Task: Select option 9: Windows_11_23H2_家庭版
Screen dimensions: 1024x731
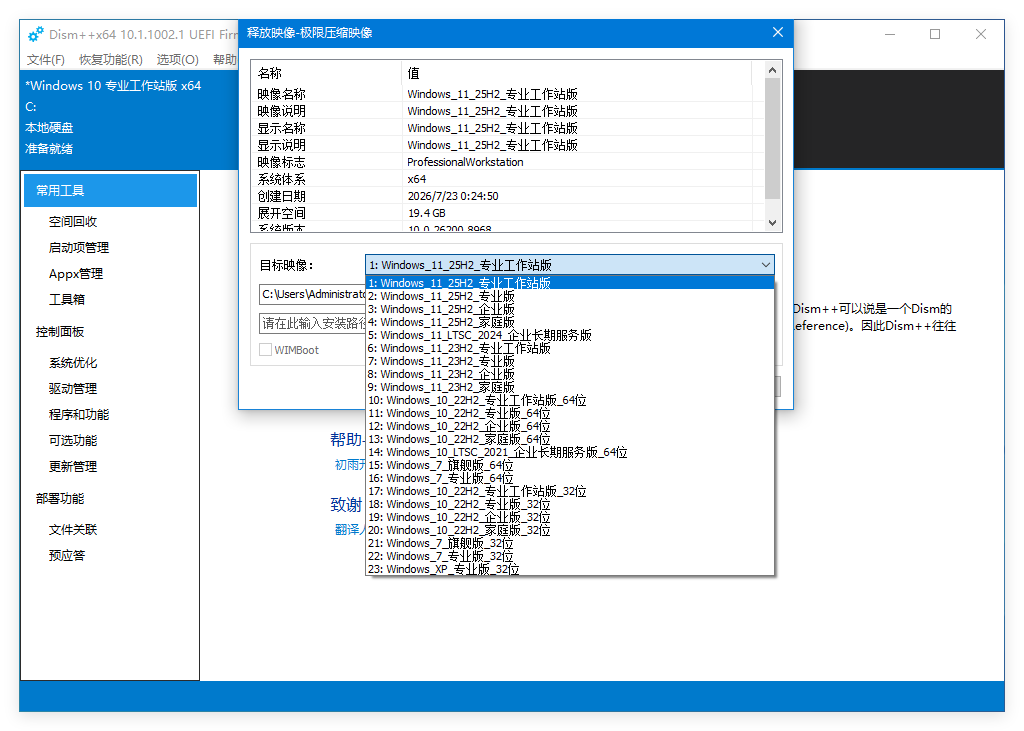Action: click(570, 387)
